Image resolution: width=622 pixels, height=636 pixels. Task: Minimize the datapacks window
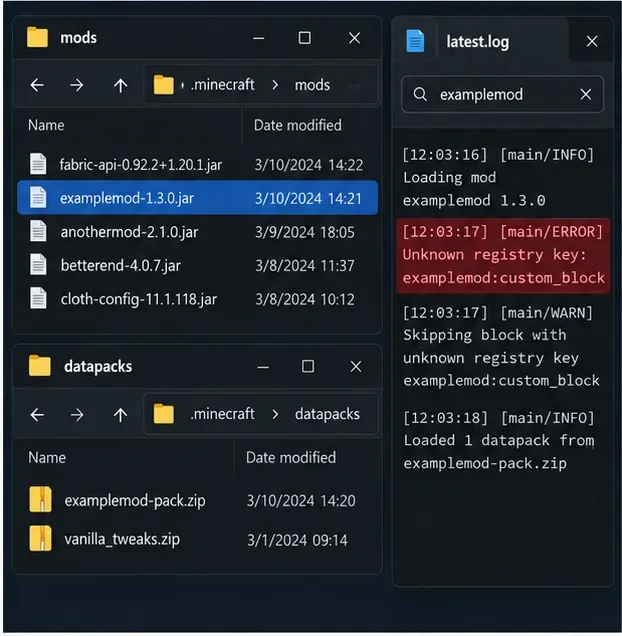[x=263, y=368]
